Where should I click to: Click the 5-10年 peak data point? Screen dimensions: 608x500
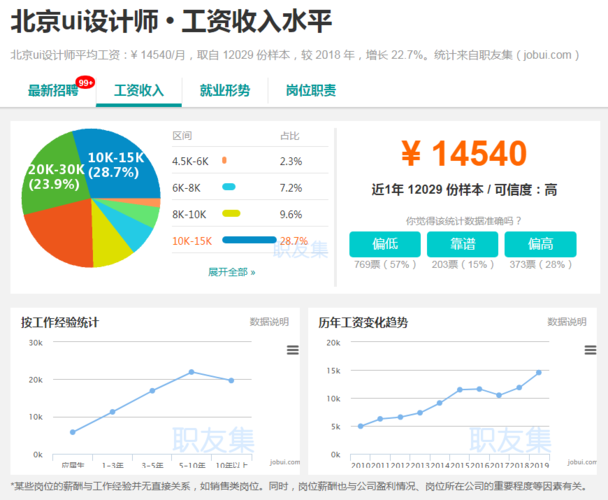(x=191, y=372)
